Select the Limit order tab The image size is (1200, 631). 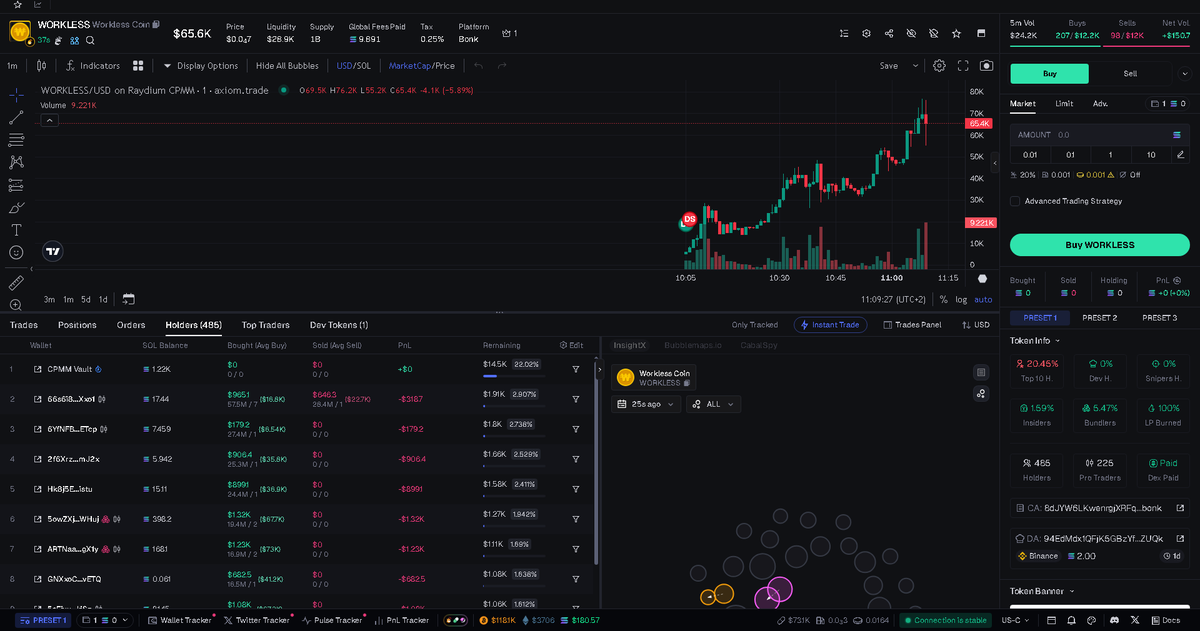1064,103
